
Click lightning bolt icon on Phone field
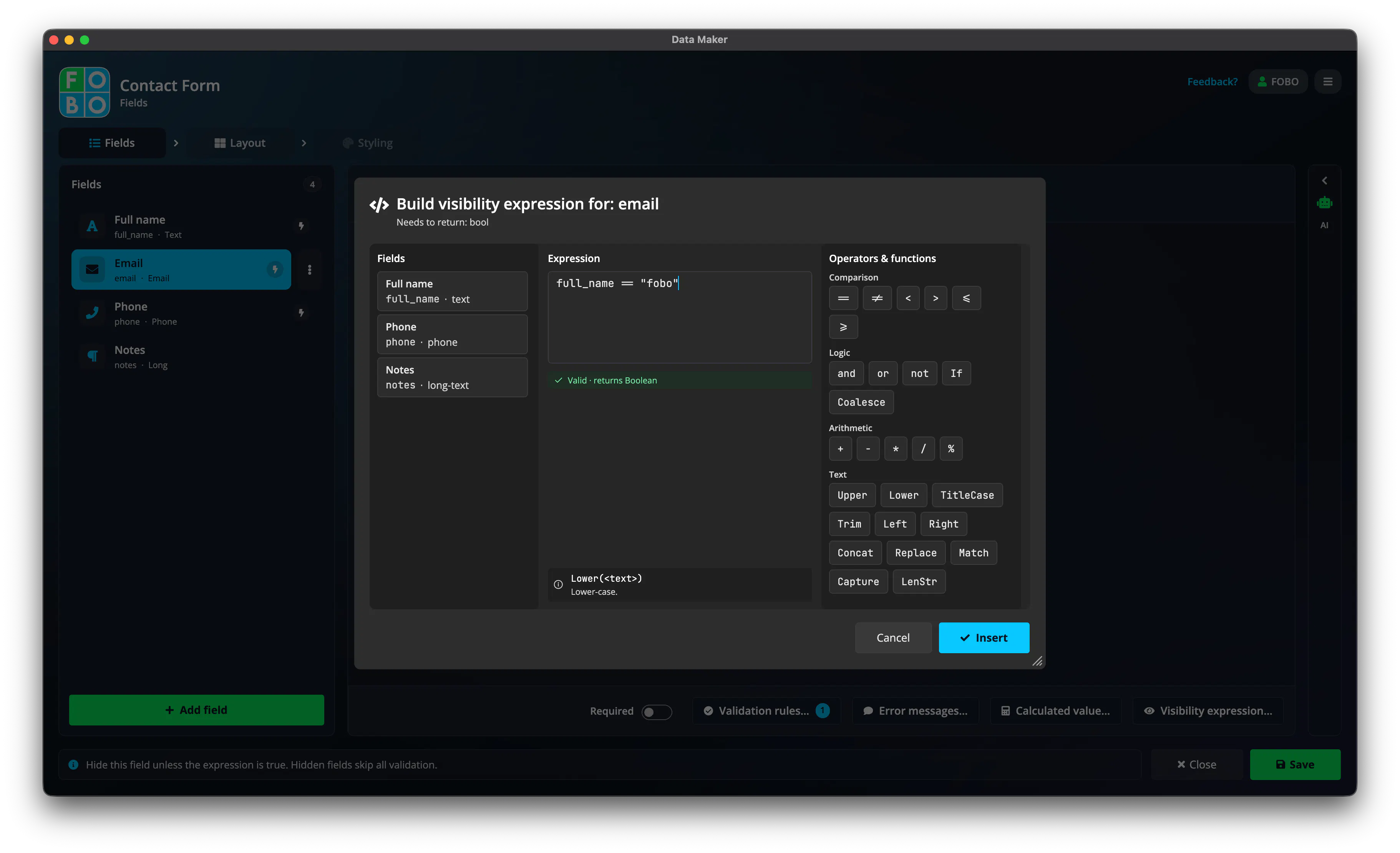301,312
